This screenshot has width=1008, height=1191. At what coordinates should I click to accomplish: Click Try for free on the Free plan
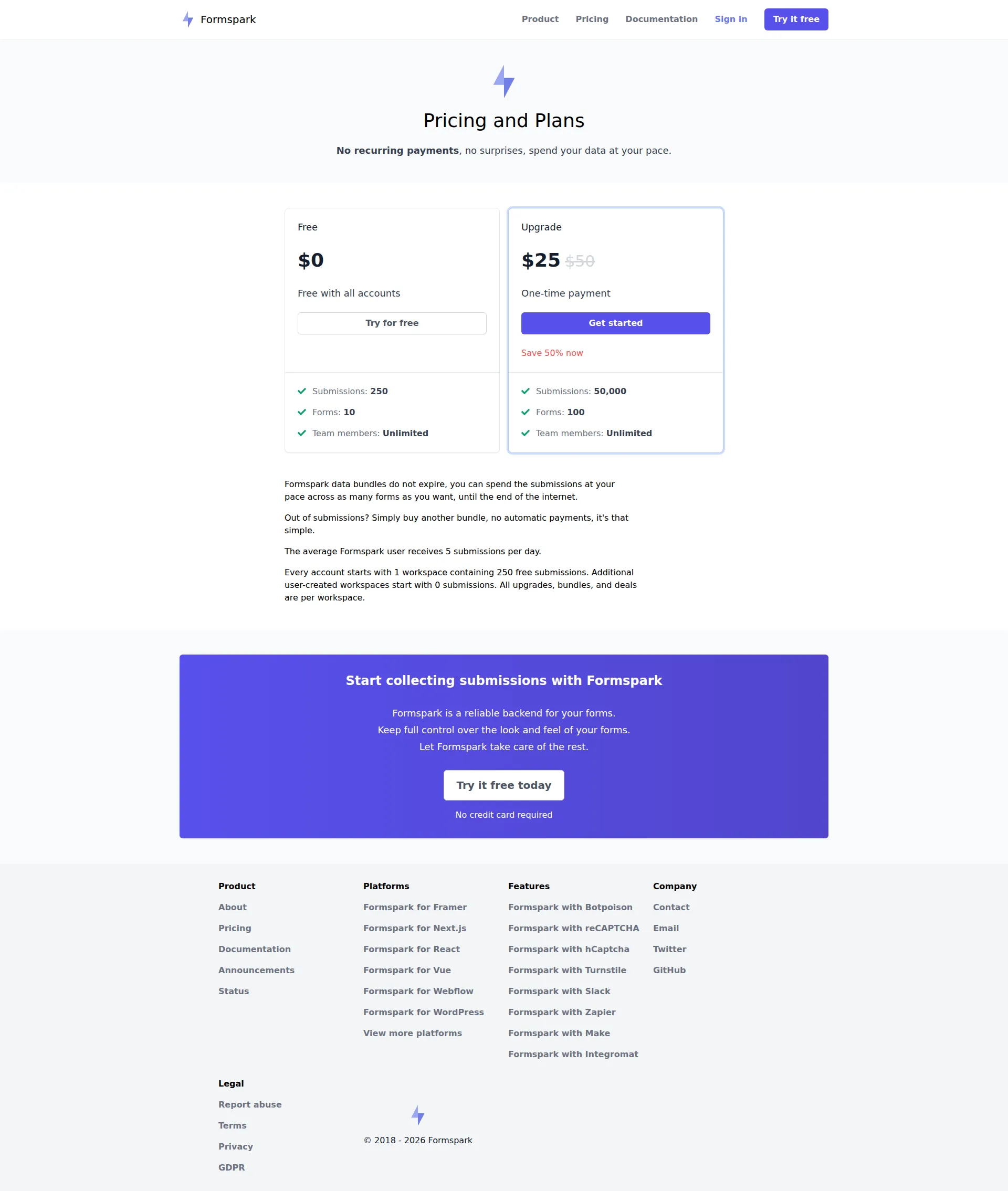coord(392,323)
